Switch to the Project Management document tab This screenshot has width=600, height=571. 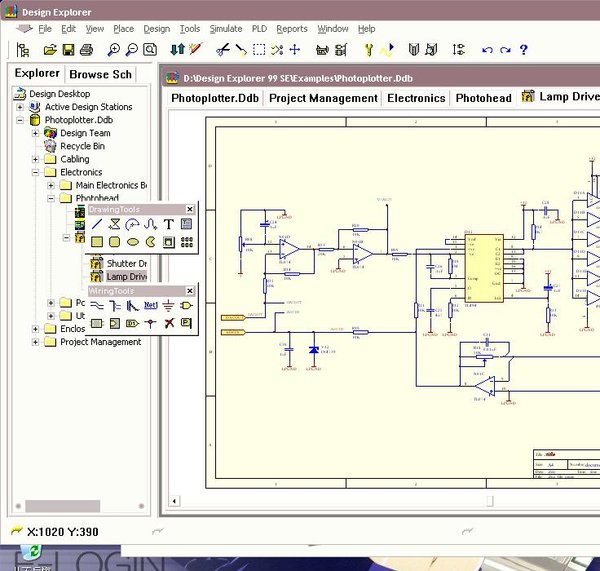coord(323,98)
